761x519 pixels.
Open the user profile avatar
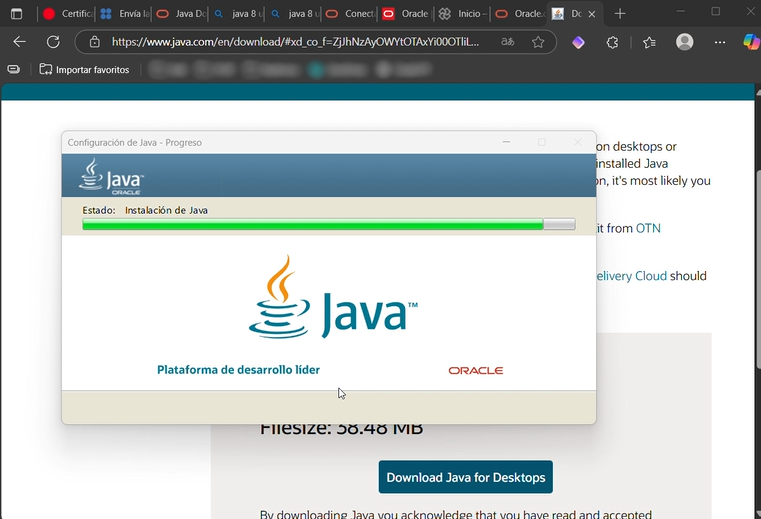coord(685,42)
